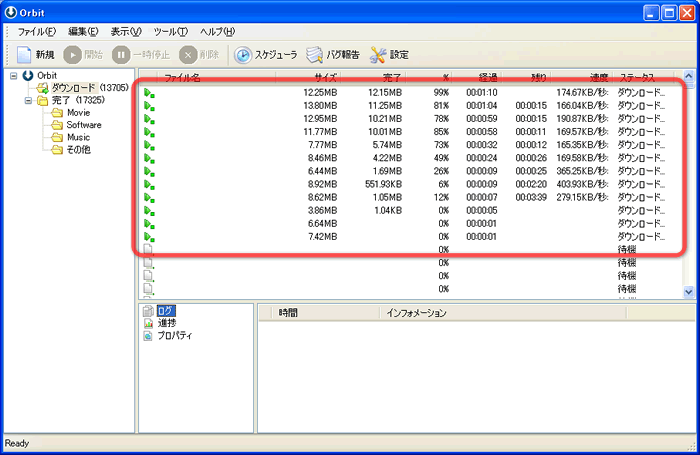Click the プロパティ icon
700x455 pixels.
click(148, 336)
